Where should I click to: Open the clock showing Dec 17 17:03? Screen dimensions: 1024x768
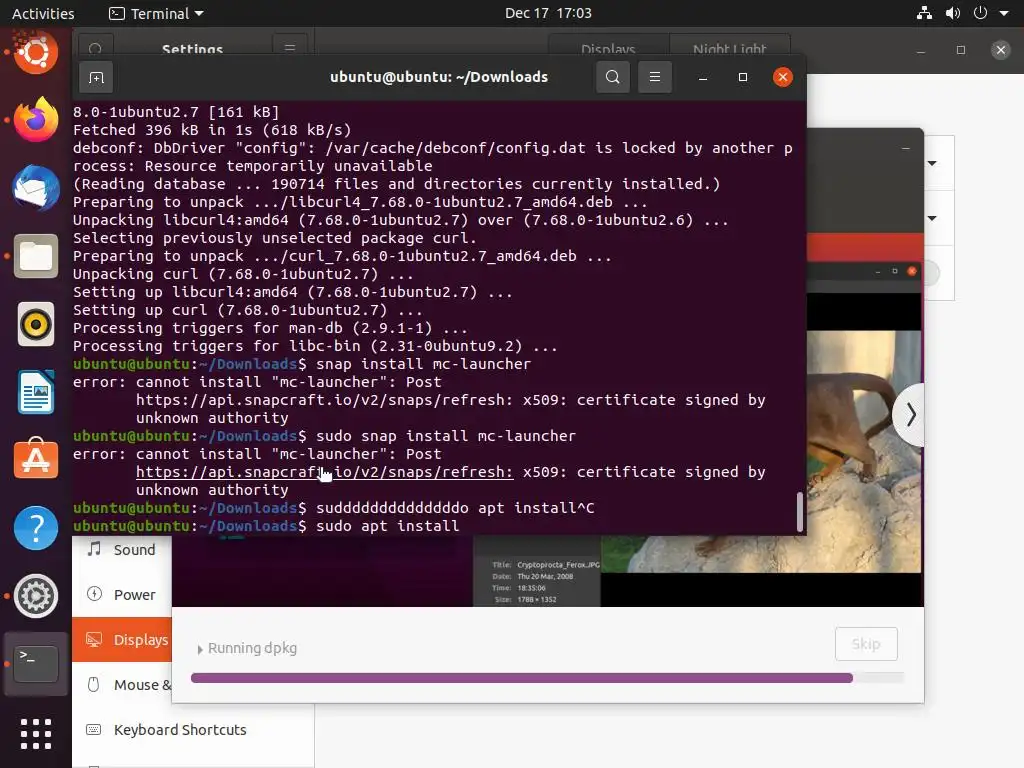(x=548, y=13)
